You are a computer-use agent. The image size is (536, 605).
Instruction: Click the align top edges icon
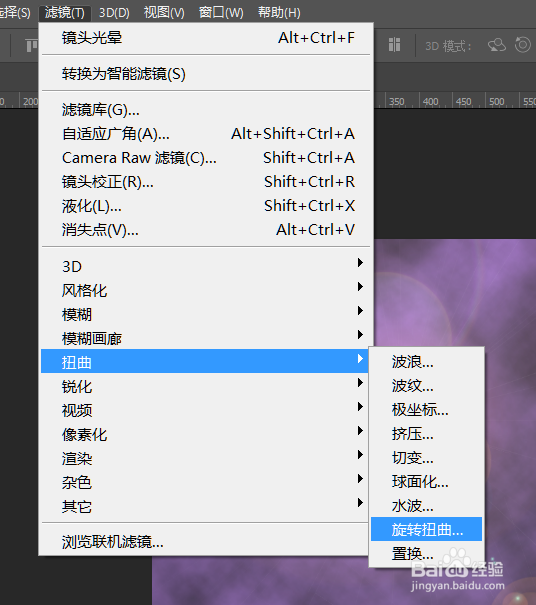[32, 45]
